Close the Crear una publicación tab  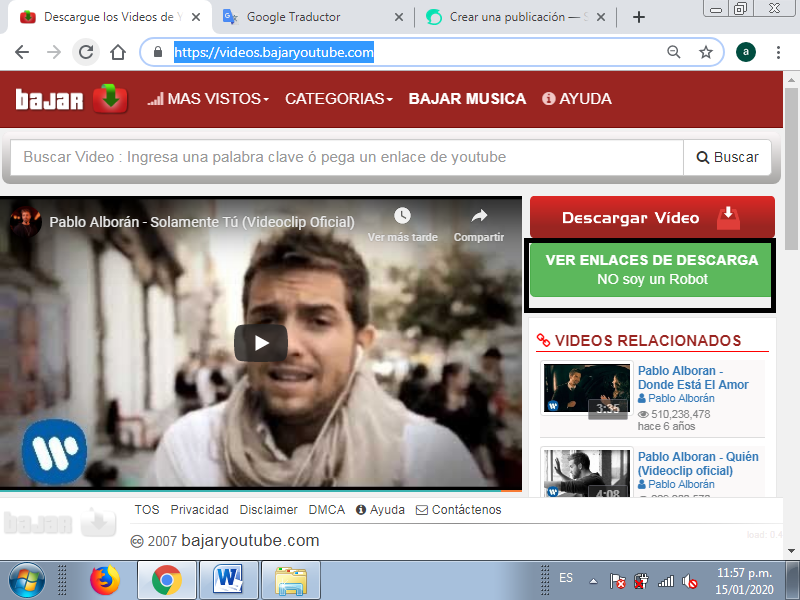601,17
